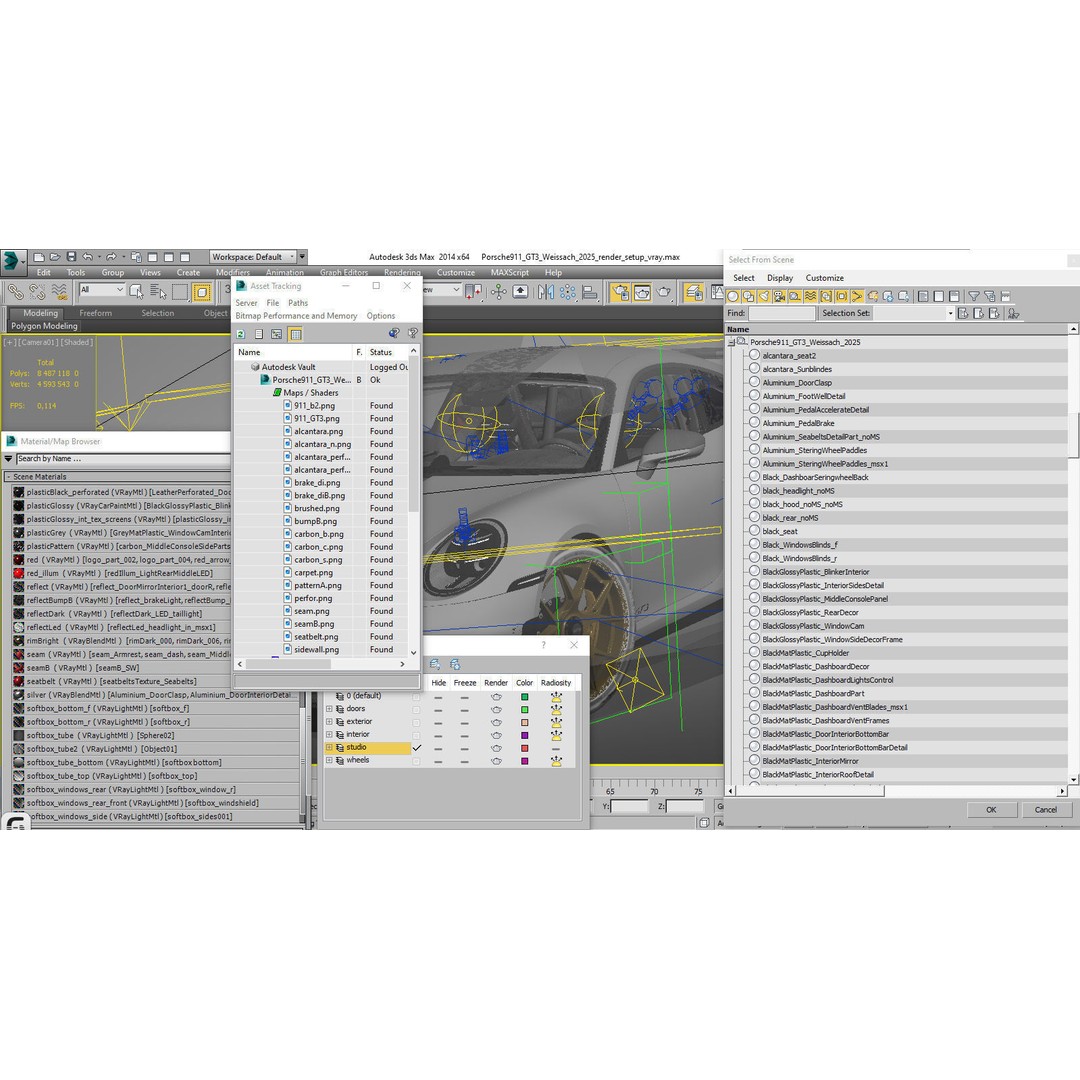The width and height of the screenshot is (1080, 1080).
Task: Toggle Display Geometry filter in Select From Scene
Action: [732, 296]
